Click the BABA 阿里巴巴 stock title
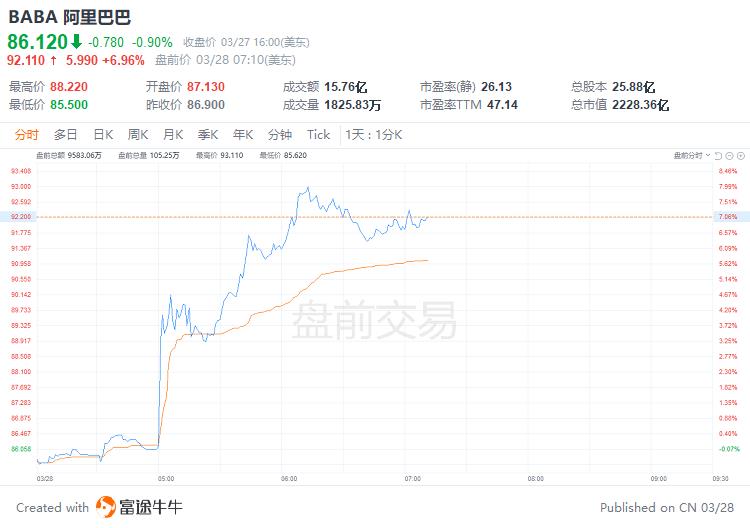The width and height of the screenshot is (750, 528). click(x=69, y=17)
